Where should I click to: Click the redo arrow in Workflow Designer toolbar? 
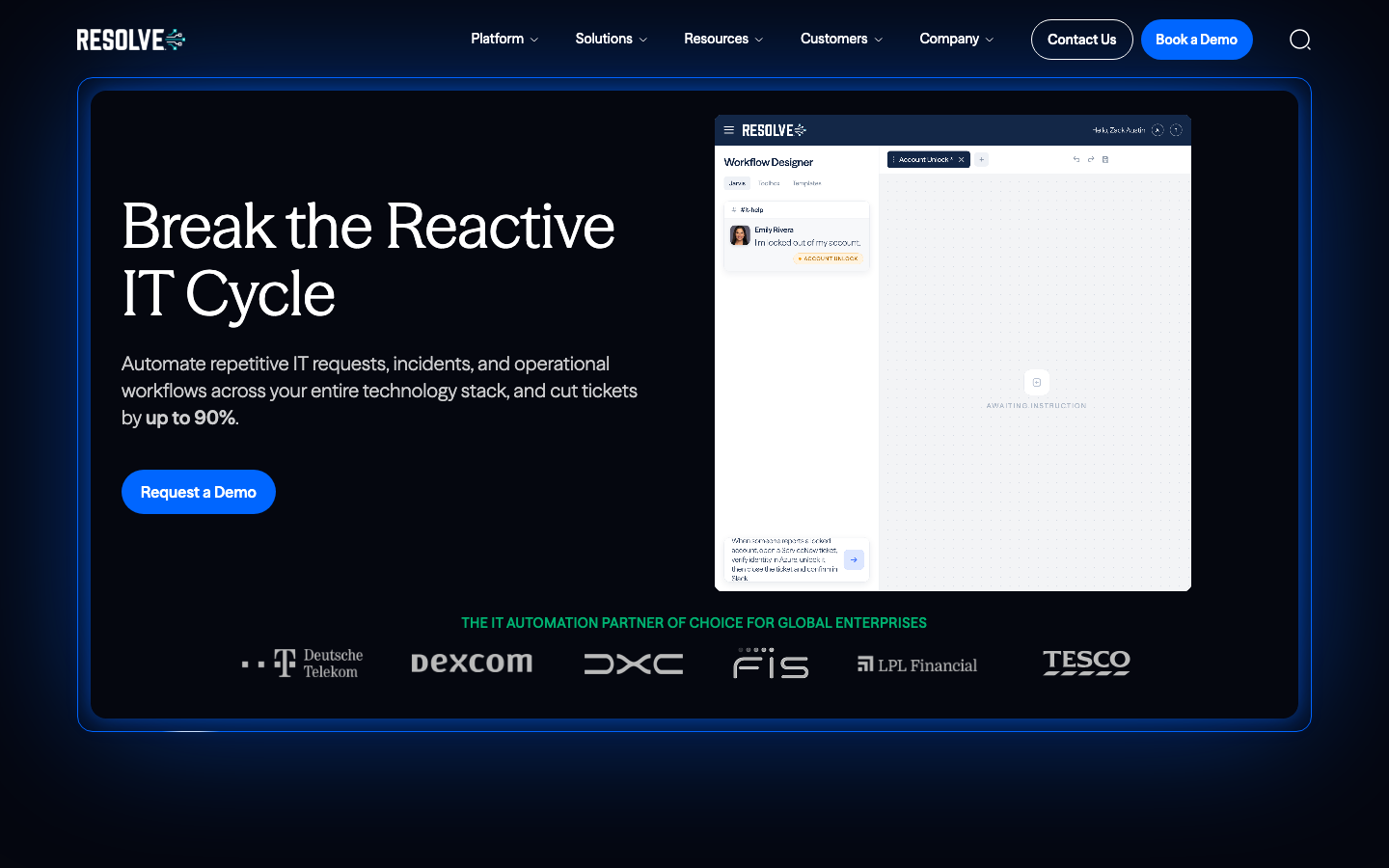tap(1091, 159)
